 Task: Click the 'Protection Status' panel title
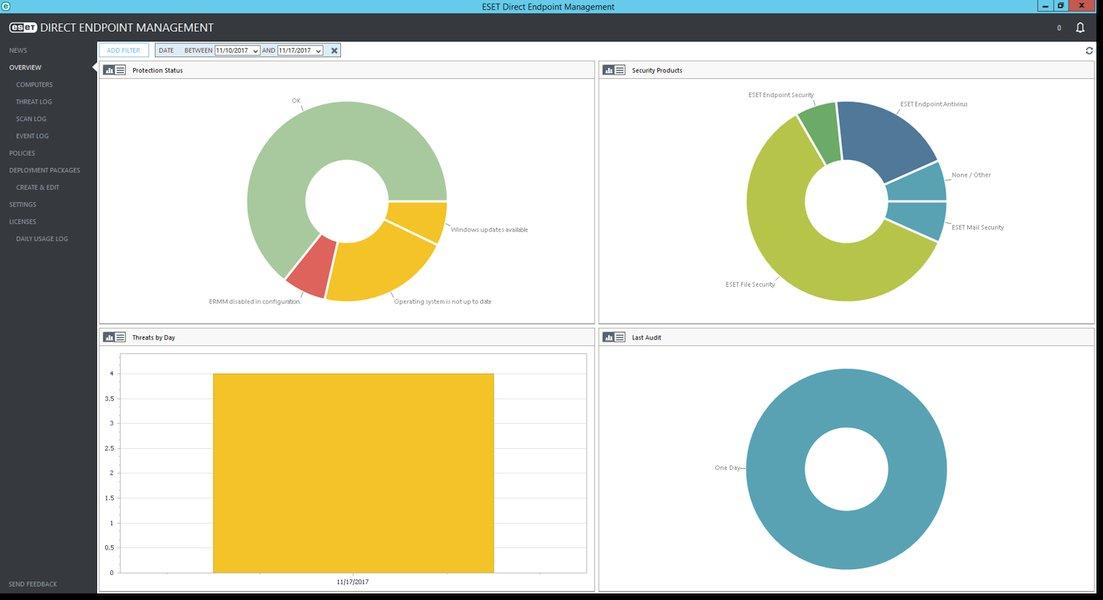coord(158,70)
